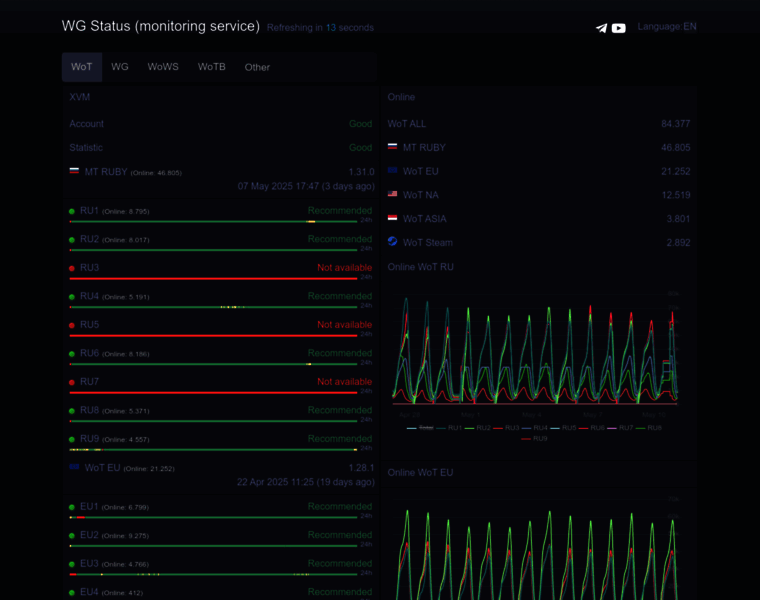The width and height of the screenshot is (760, 600).
Task: Open the Language: EN selector
Action: (667, 27)
